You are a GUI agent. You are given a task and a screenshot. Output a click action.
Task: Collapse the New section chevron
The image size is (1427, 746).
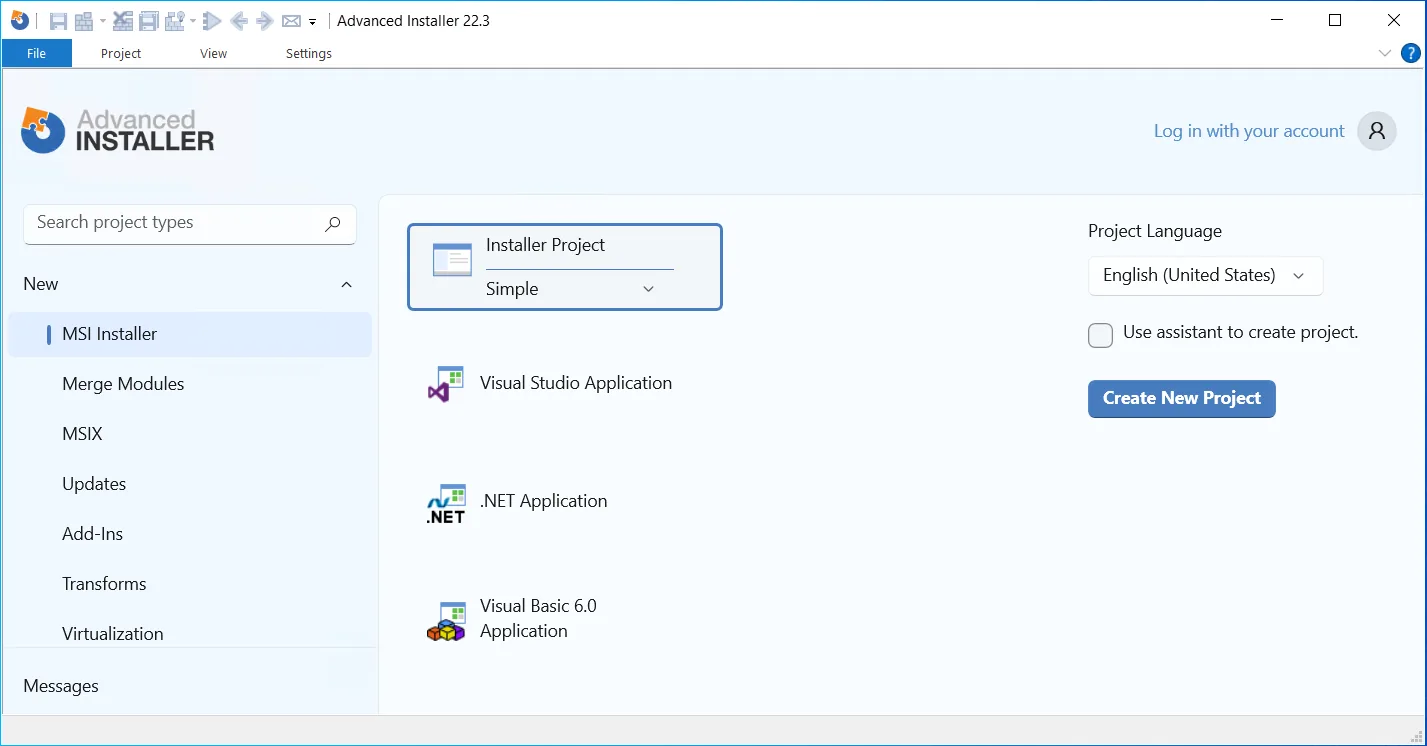[346, 285]
